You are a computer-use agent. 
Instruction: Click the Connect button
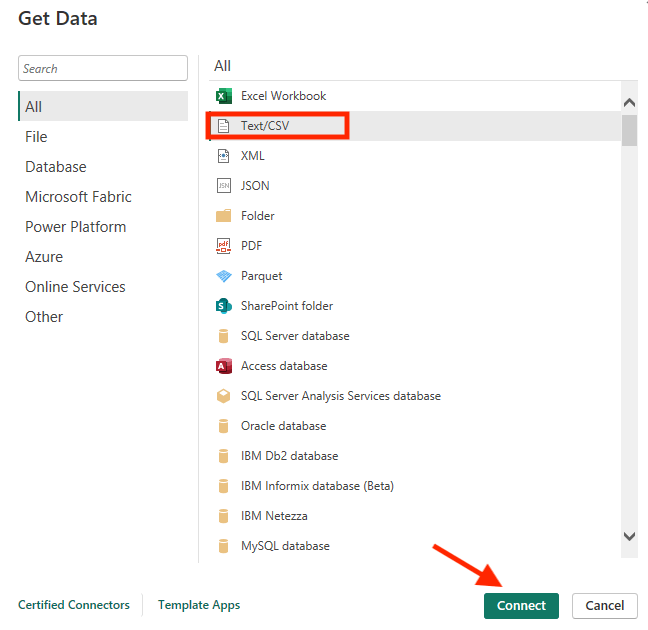(521, 606)
